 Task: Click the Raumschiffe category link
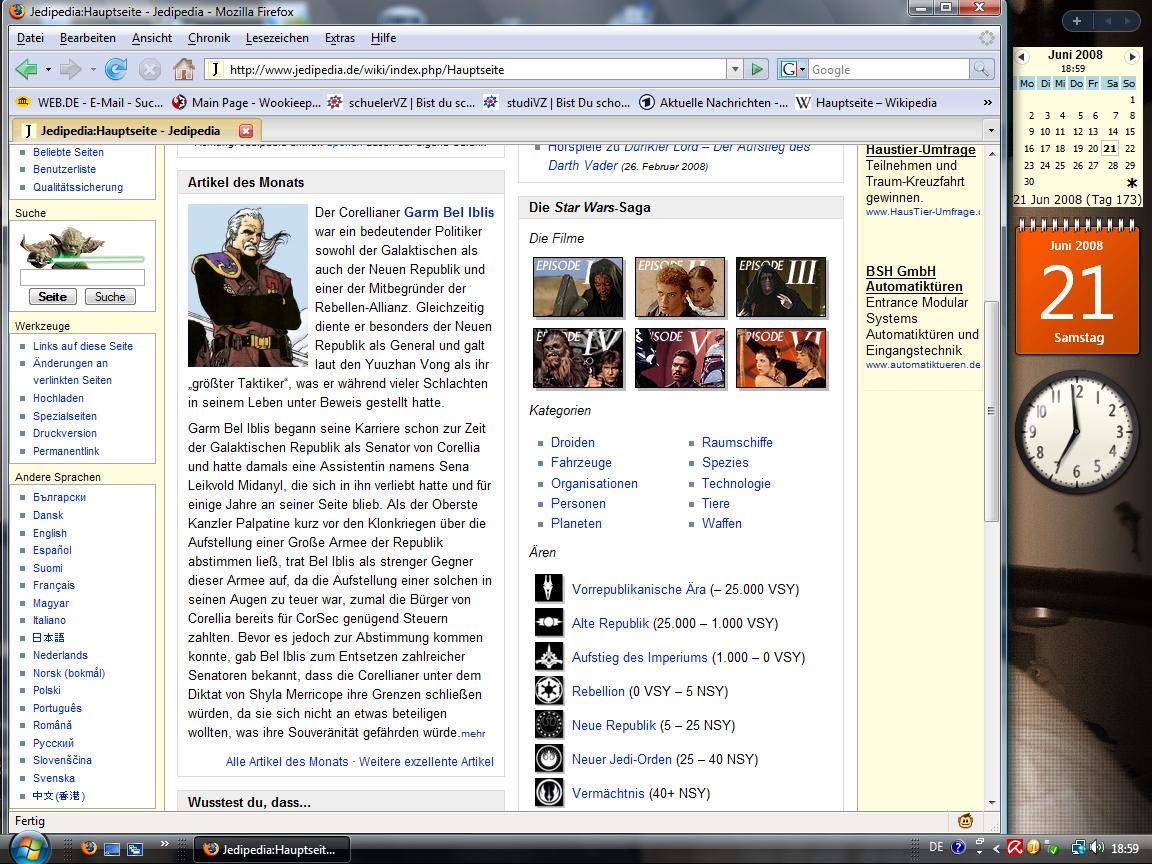pyautogui.click(x=737, y=442)
